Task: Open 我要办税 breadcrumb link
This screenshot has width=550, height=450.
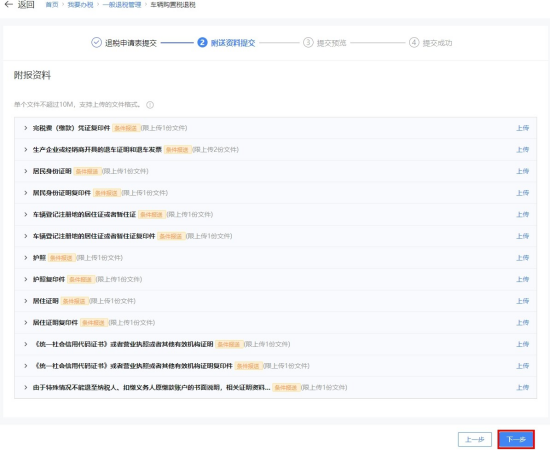Action: [x=80, y=5]
